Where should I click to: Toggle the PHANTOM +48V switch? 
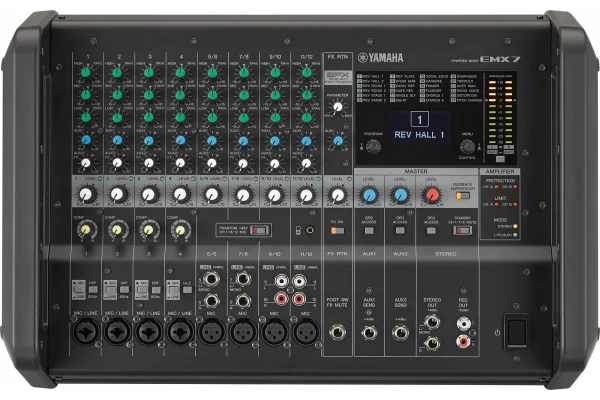coord(259,230)
